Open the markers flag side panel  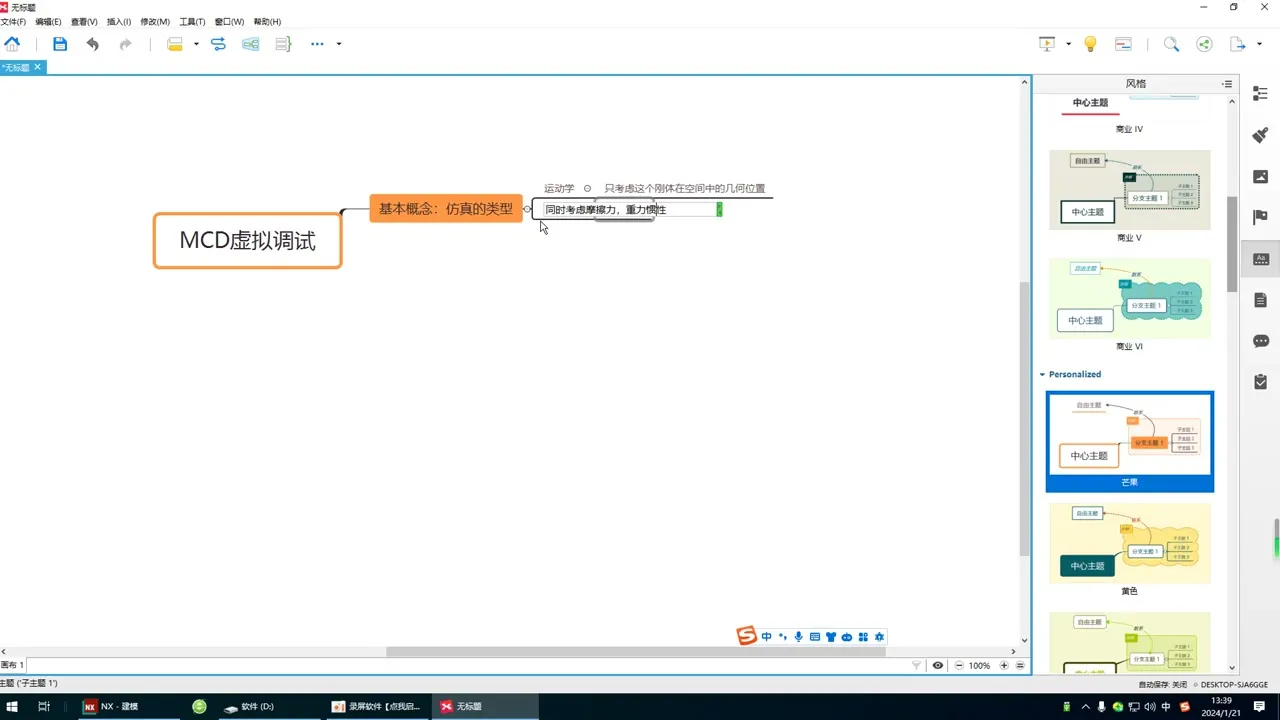point(1260,217)
